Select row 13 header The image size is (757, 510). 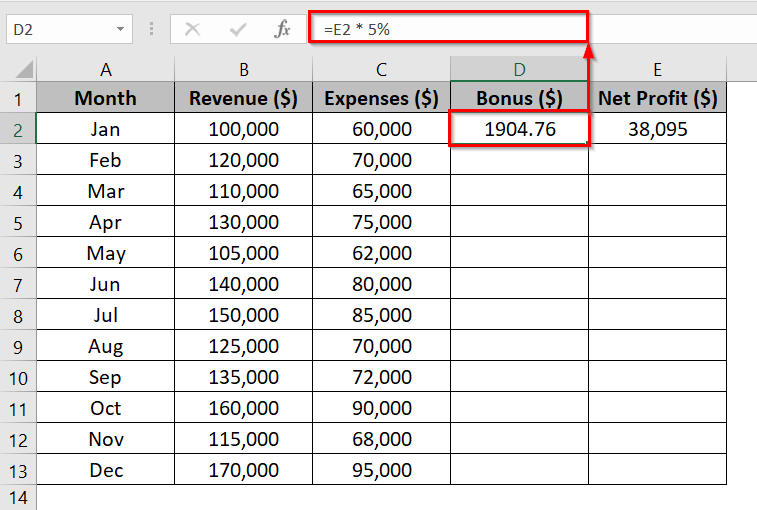point(18,471)
